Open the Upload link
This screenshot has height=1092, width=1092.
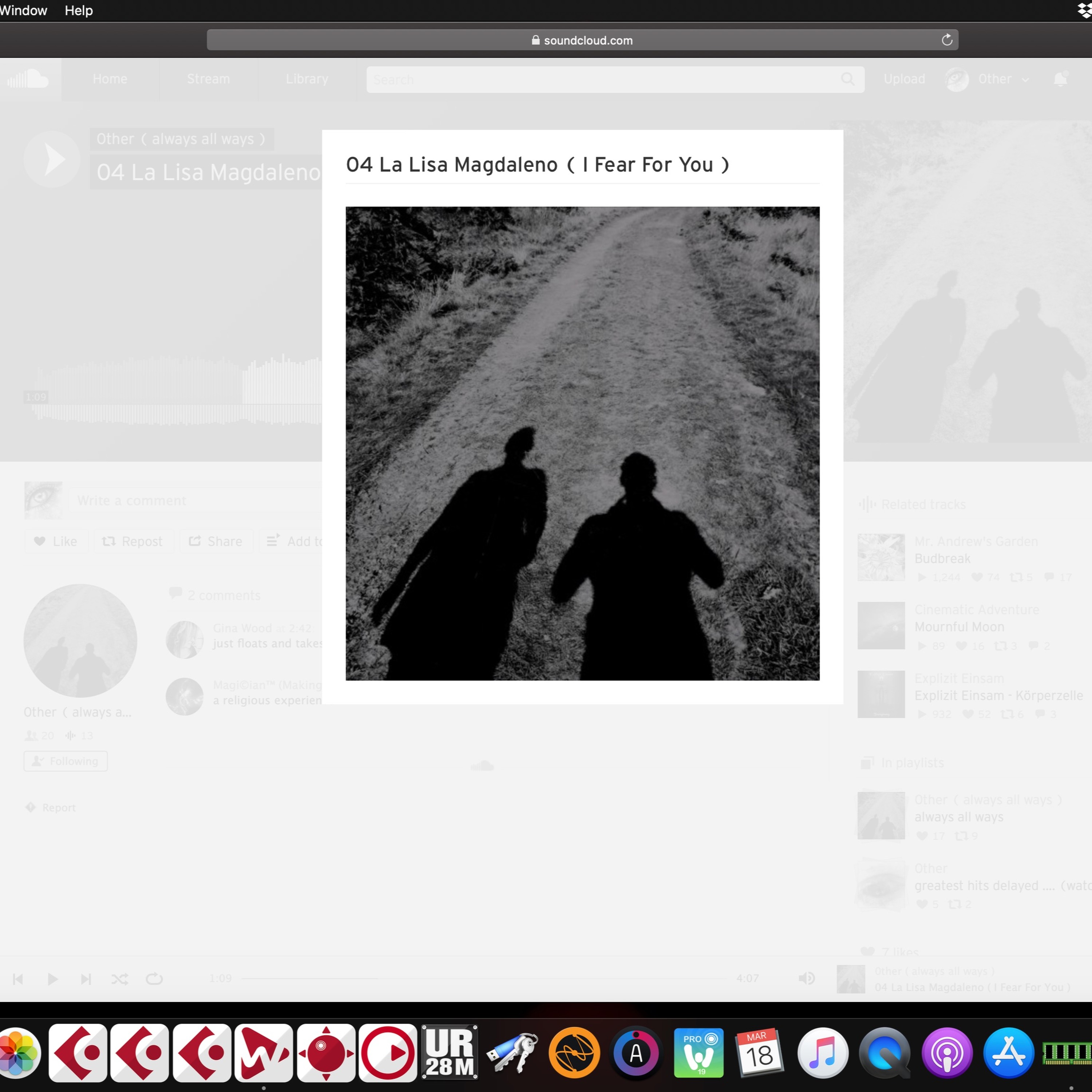[904, 79]
